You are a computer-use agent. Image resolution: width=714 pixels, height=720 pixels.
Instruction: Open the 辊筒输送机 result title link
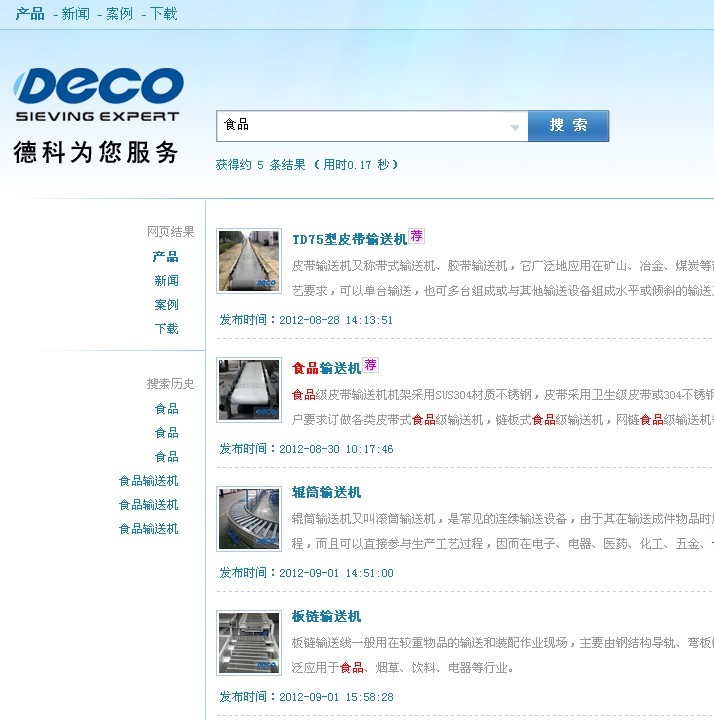click(x=326, y=493)
